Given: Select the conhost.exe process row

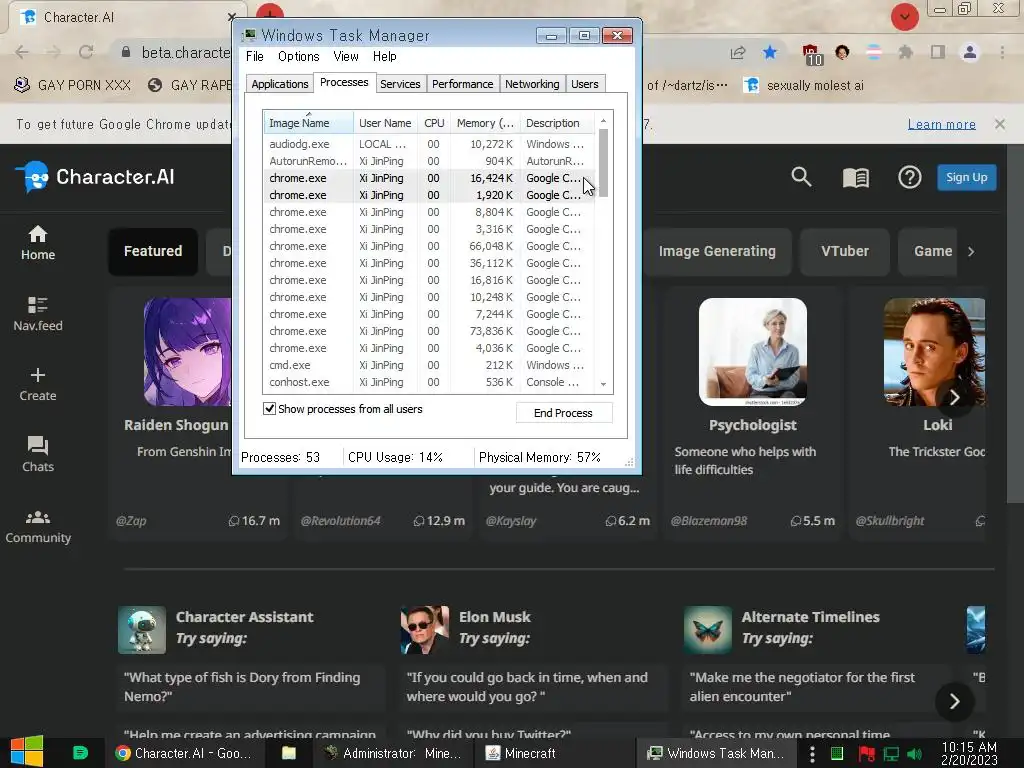Looking at the screenshot, I should (x=429, y=382).
